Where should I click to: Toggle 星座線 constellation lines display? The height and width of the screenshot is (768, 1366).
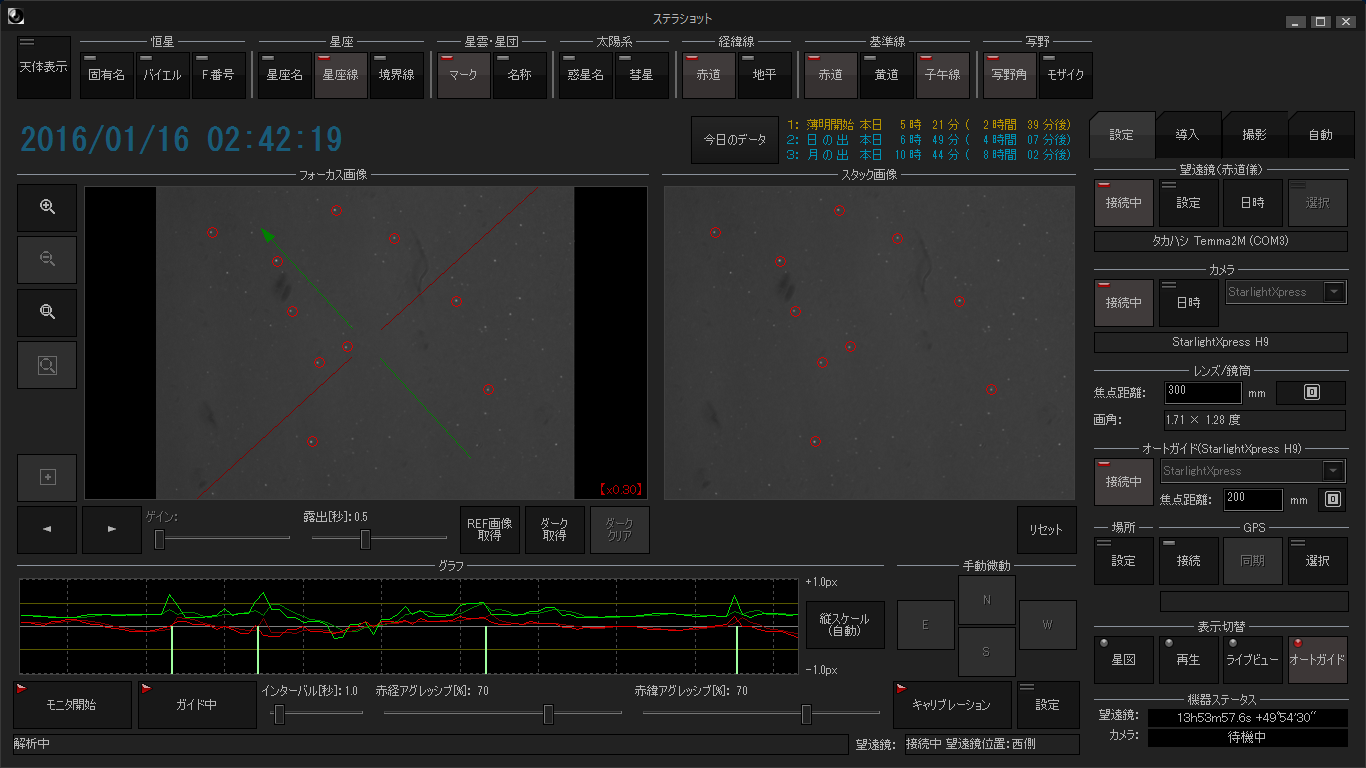click(x=340, y=75)
